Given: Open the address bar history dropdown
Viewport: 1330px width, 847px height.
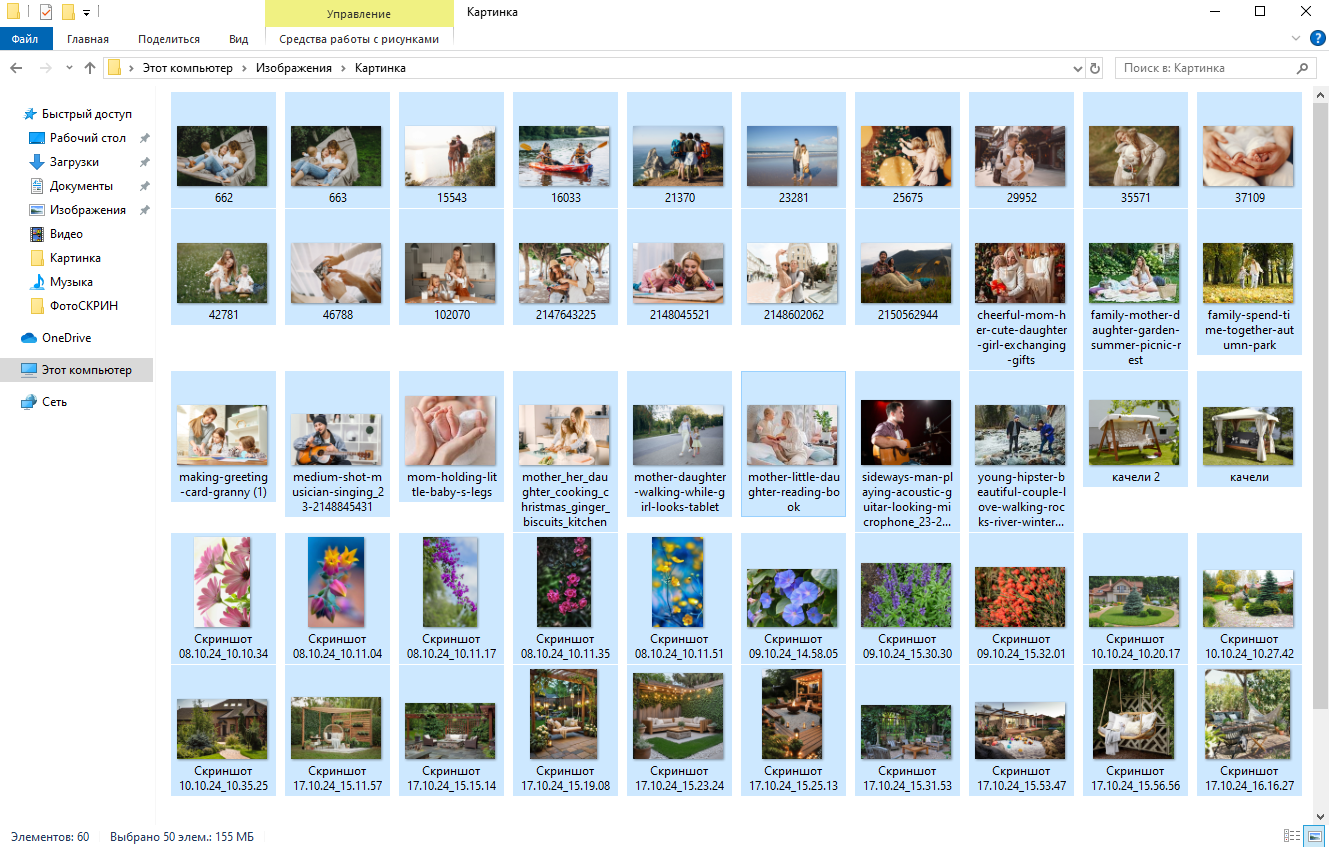Looking at the screenshot, I should click(x=1077, y=68).
